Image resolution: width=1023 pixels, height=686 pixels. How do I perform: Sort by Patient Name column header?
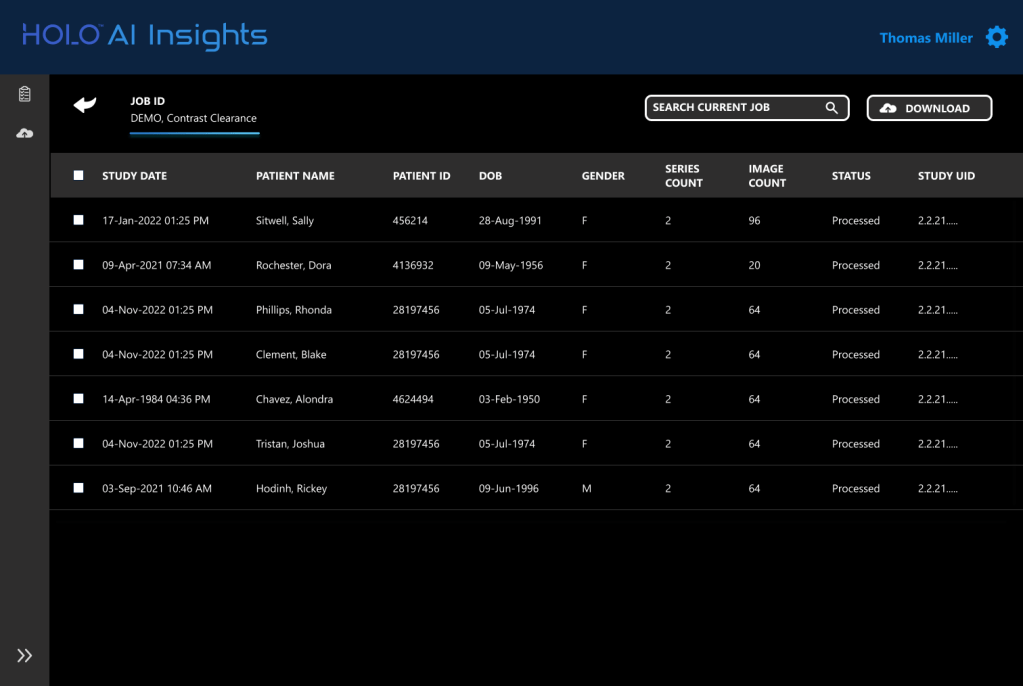pos(295,176)
